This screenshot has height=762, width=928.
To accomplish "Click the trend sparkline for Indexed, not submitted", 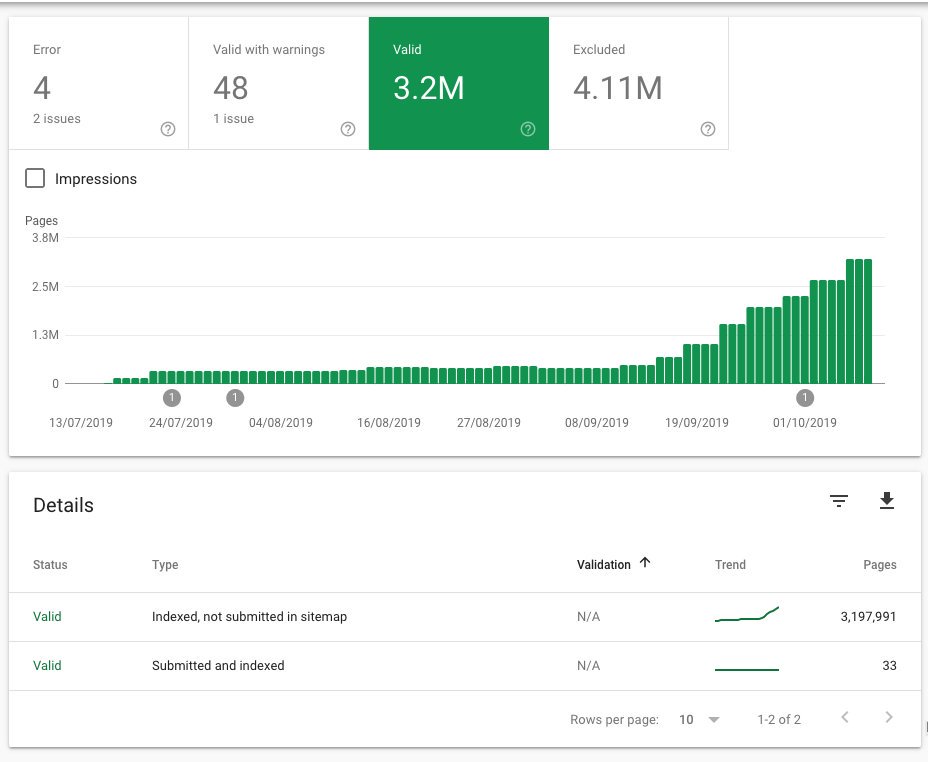I will click(747, 615).
